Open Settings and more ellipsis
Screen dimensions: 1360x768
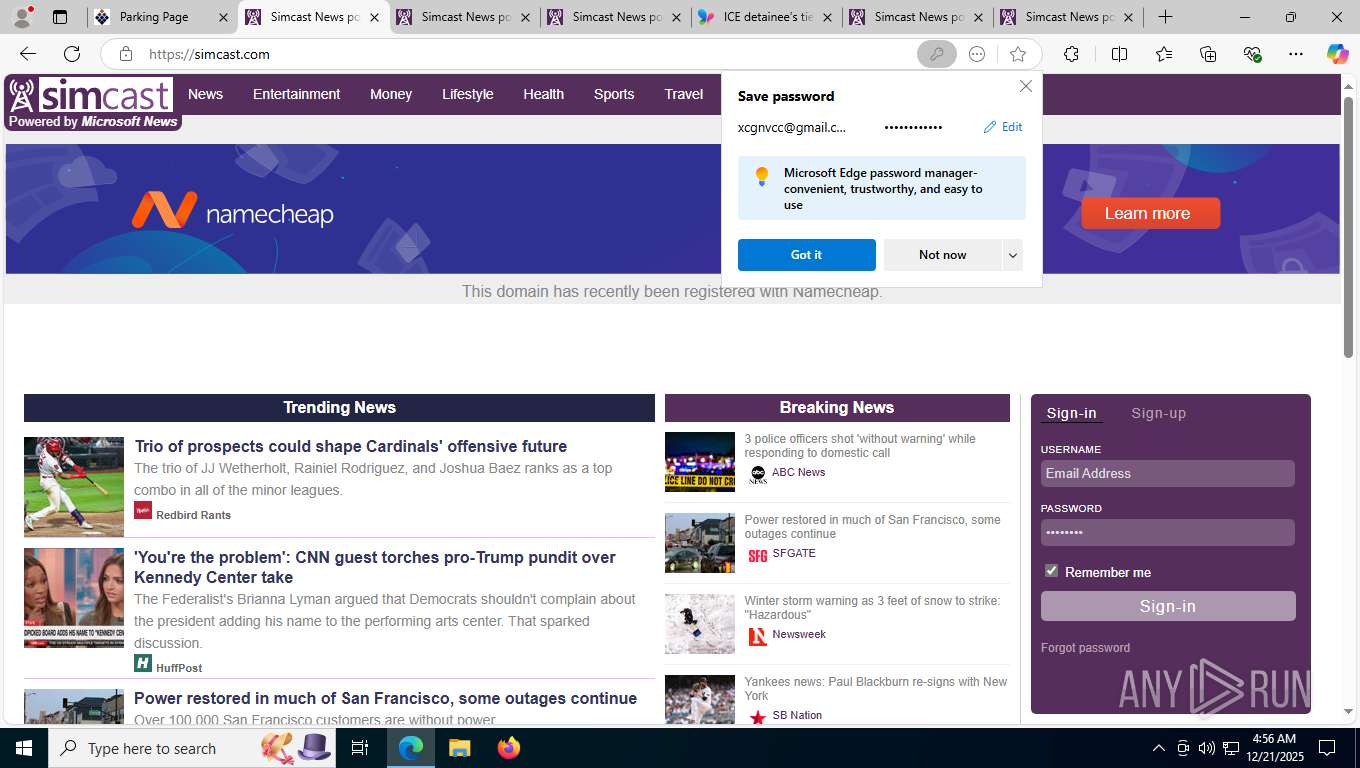coord(1296,54)
